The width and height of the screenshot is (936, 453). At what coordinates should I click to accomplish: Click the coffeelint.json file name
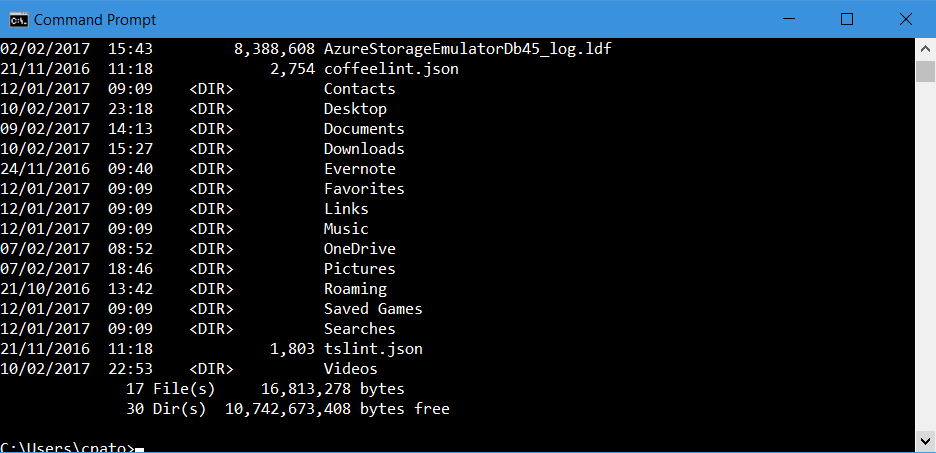click(391, 69)
